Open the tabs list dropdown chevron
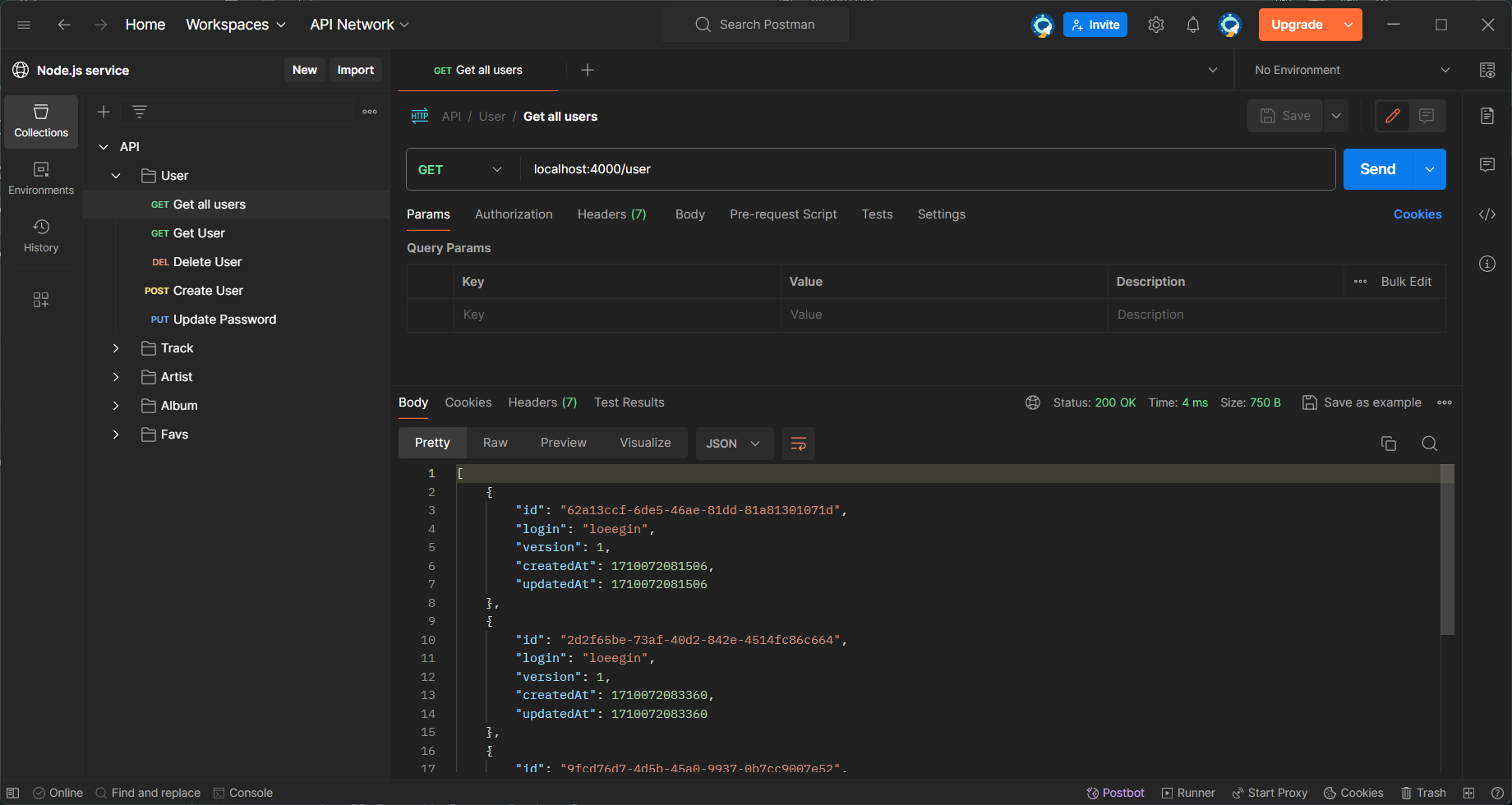The width and height of the screenshot is (1512, 805). point(1213,70)
